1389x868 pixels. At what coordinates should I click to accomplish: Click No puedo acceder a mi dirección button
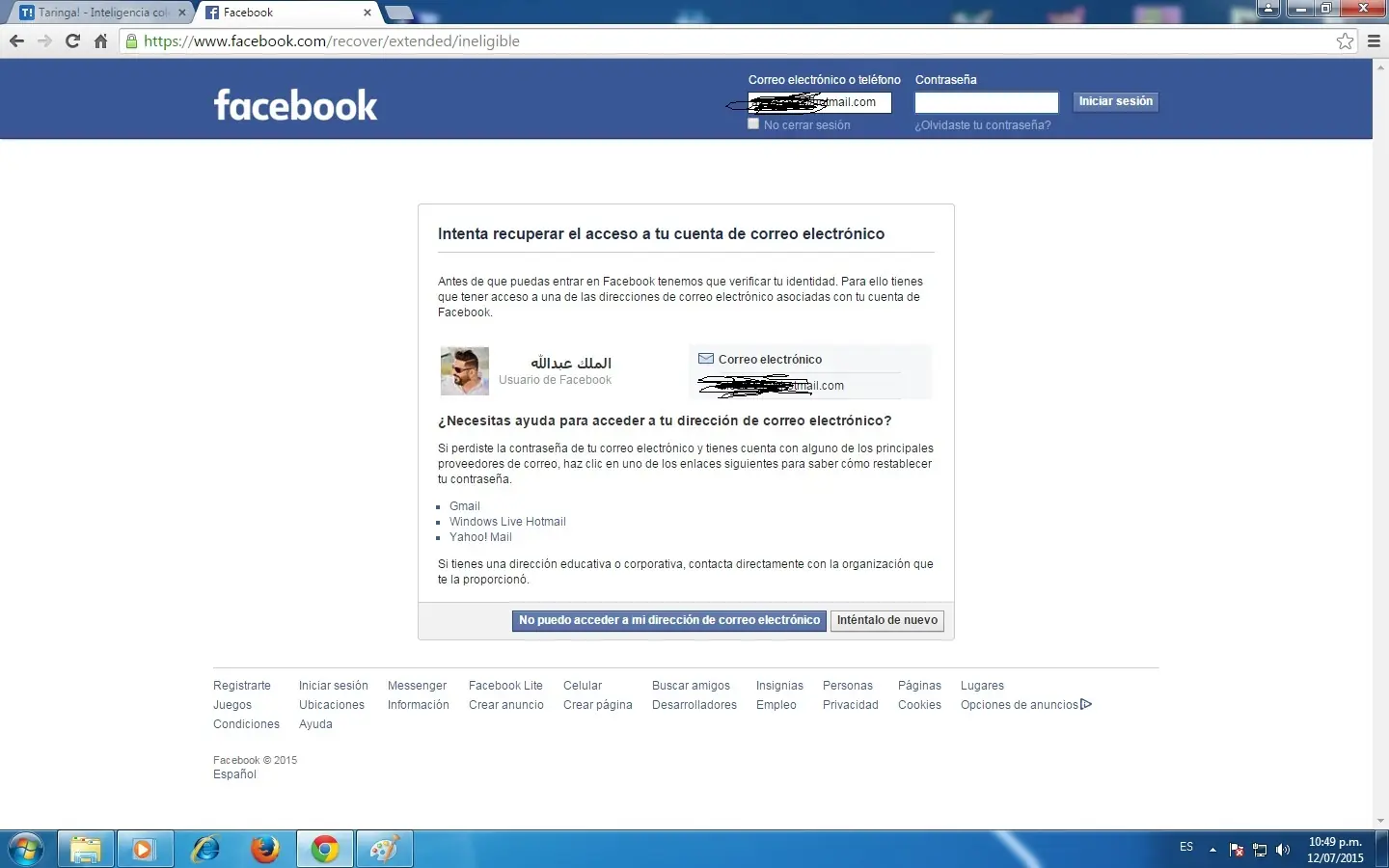pos(669,620)
